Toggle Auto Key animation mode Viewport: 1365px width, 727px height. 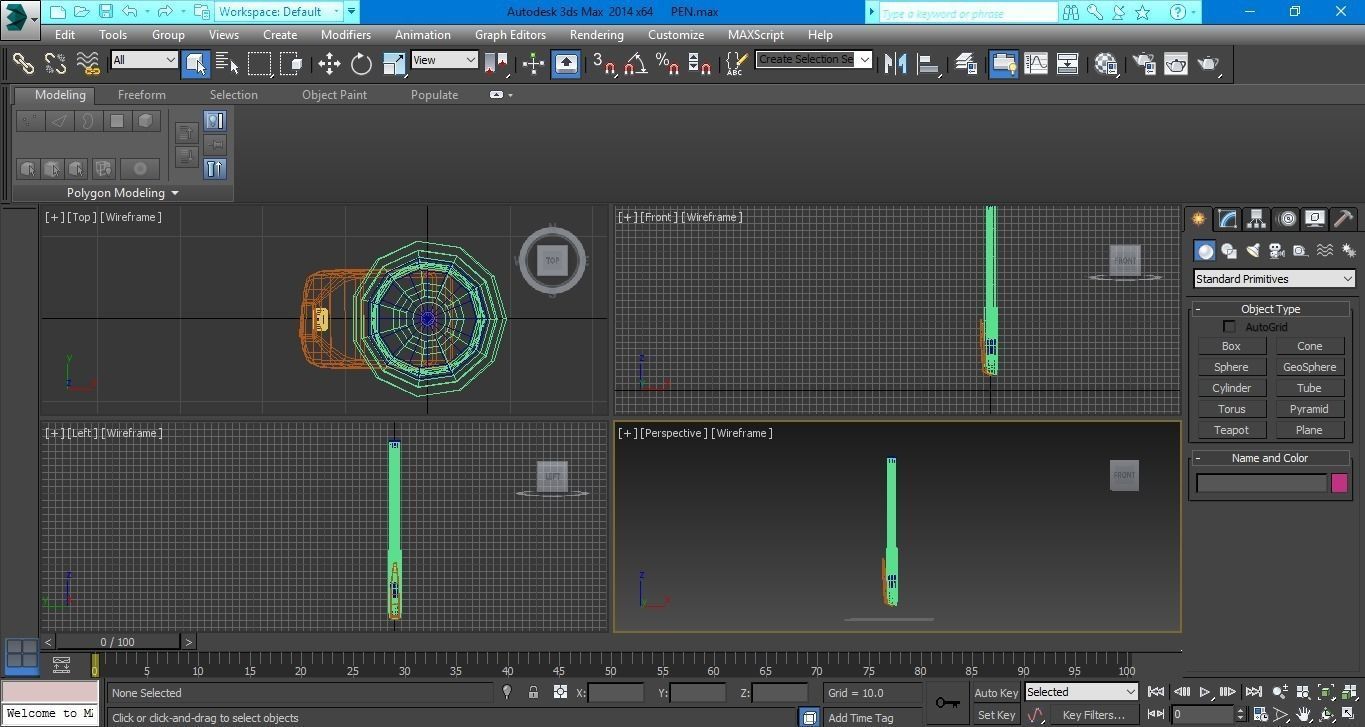pyautogui.click(x=996, y=692)
